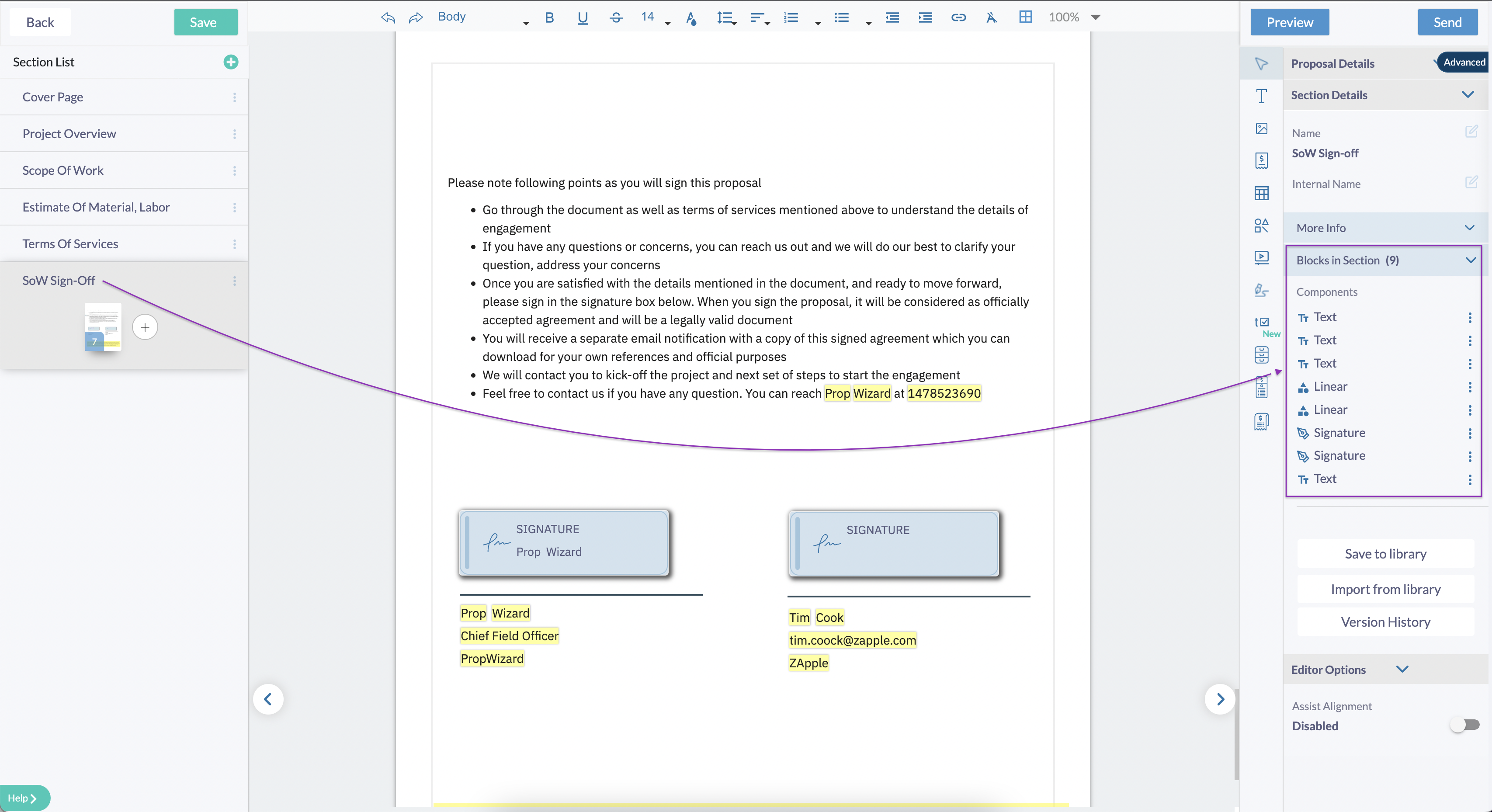Open the Terms Of Services section
The width and height of the screenshot is (1492, 812).
point(70,244)
